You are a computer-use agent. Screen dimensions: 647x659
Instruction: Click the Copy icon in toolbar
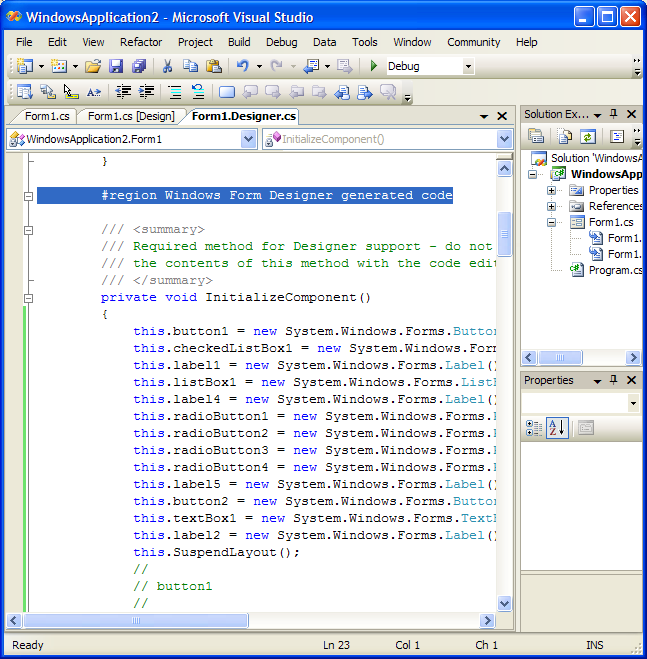(190, 66)
